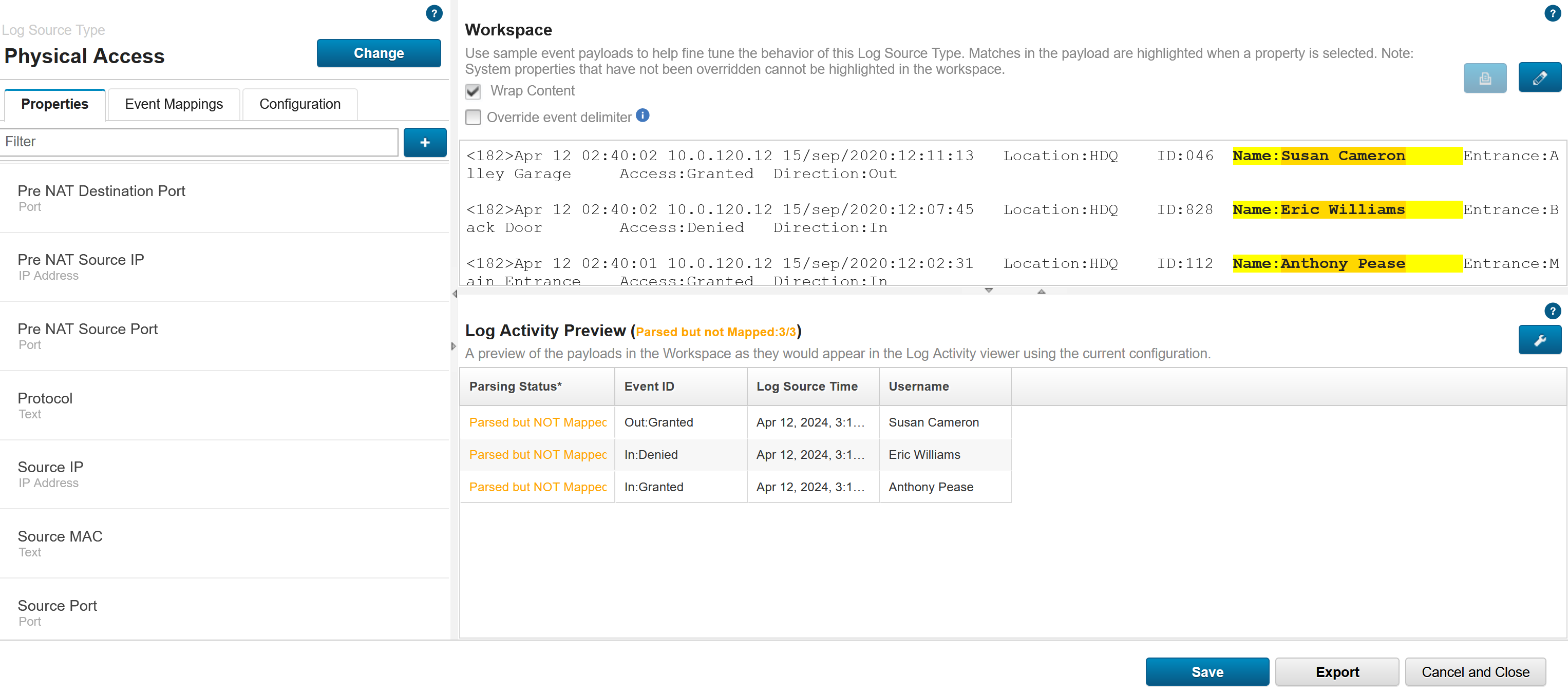1568x695 pixels.
Task: Click the up arrow on workspace divider
Action: pyautogui.click(x=1042, y=292)
